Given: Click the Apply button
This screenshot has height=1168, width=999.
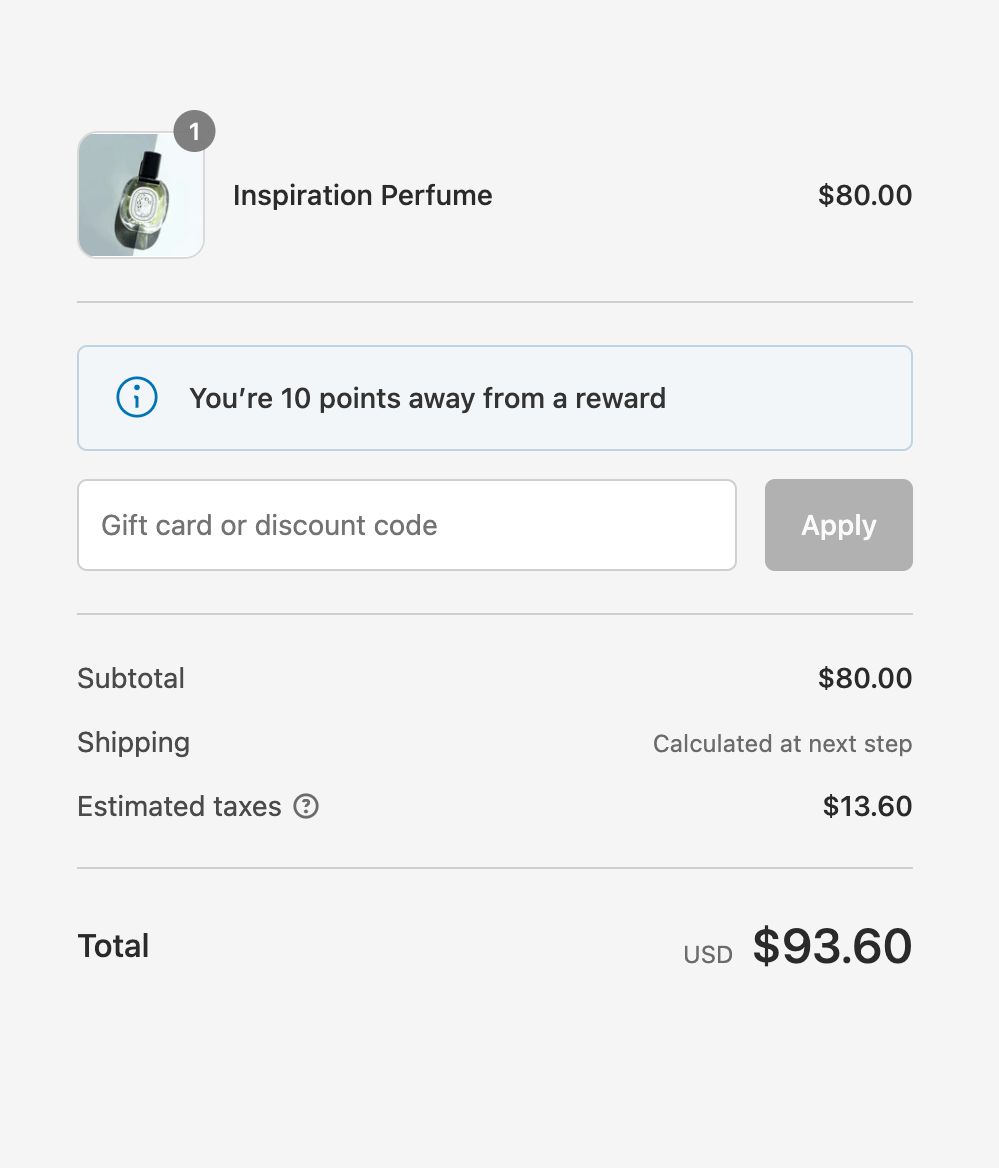Looking at the screenshot, I should [x=838, y=525].
